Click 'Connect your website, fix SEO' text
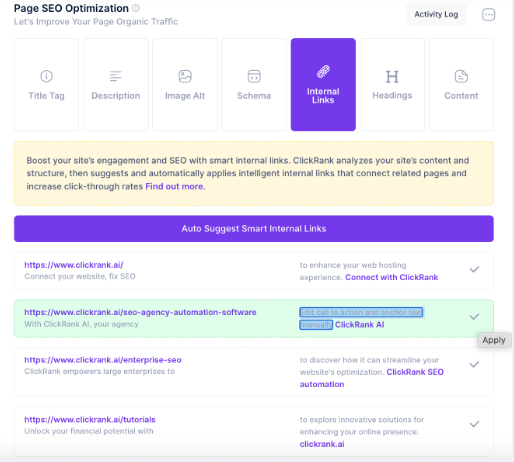The width and height of the screenshot is (514, 462). pos(80,276)
